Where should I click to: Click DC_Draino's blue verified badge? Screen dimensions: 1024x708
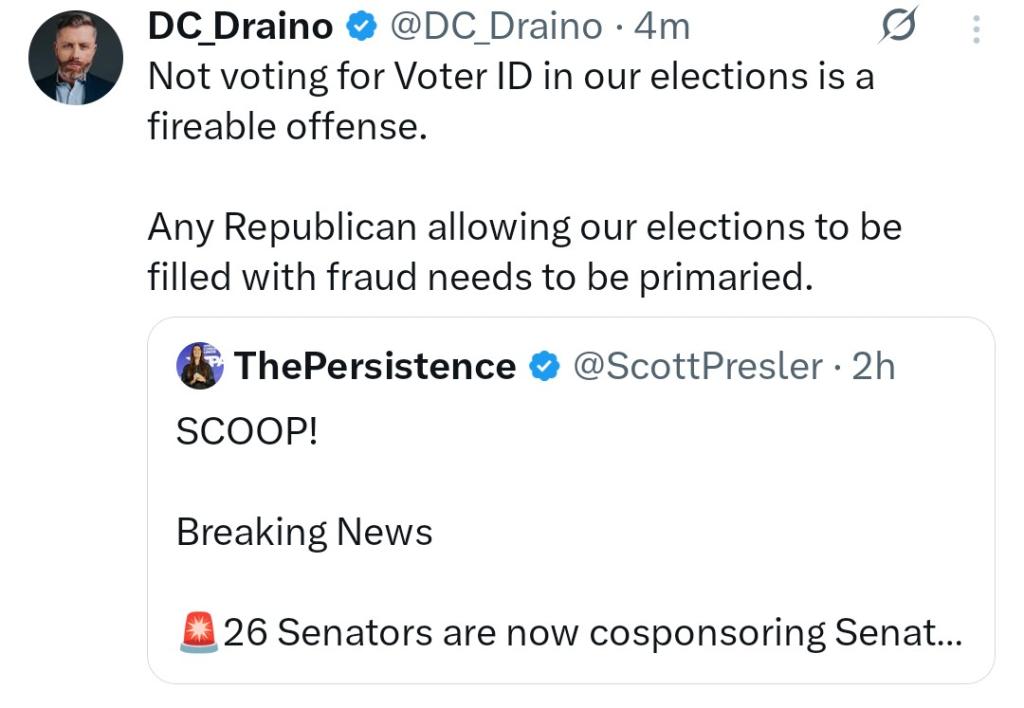click(x=359, y=28)
